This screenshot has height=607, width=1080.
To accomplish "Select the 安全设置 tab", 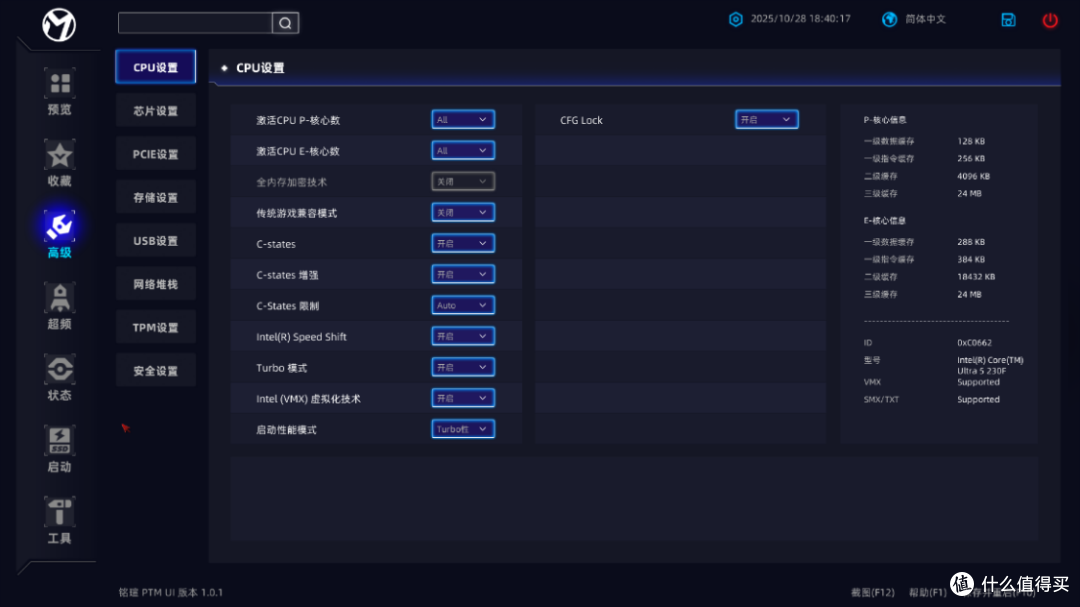I will coord(156,371).
